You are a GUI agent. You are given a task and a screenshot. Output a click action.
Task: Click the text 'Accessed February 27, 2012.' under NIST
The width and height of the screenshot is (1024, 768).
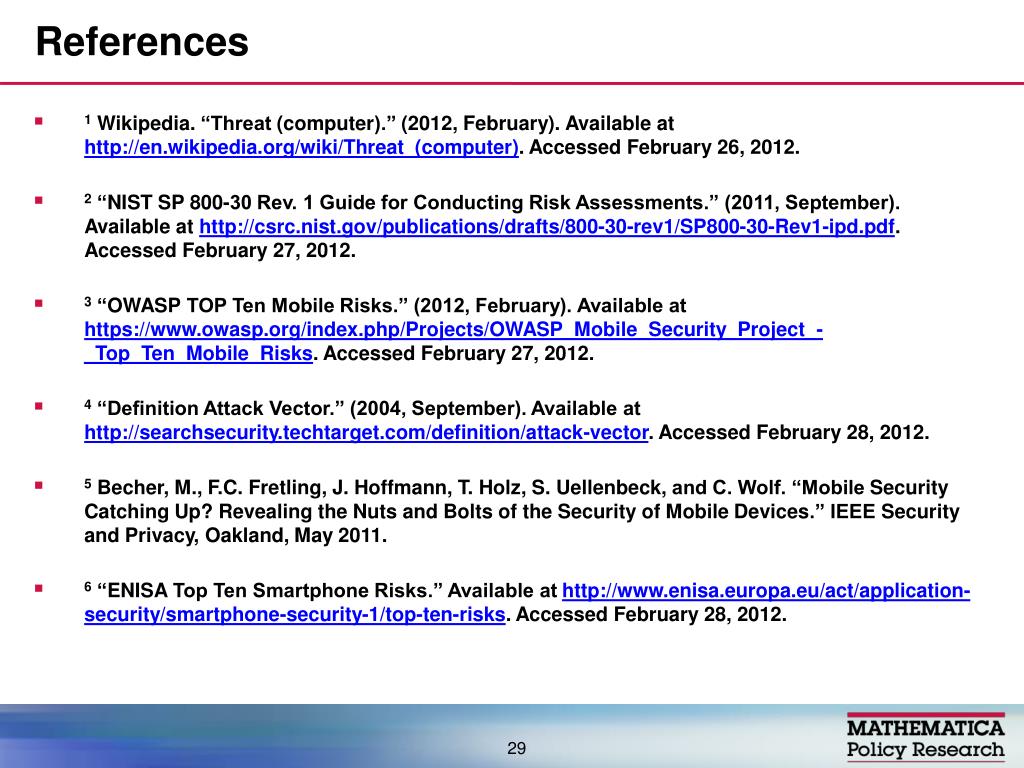pos(220,251)
